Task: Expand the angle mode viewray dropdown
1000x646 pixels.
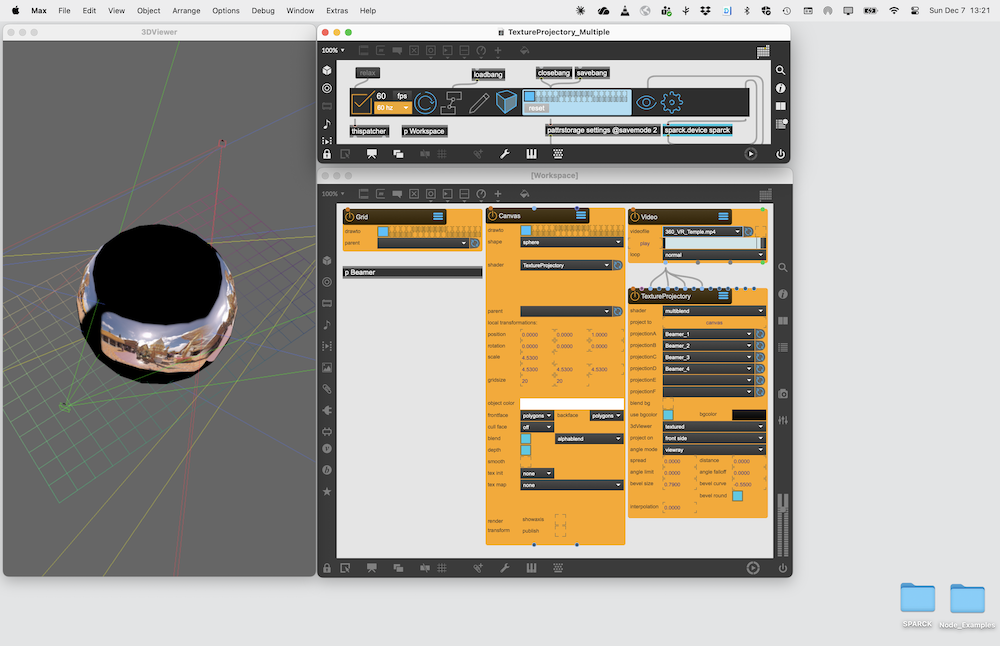Action: 713,450
